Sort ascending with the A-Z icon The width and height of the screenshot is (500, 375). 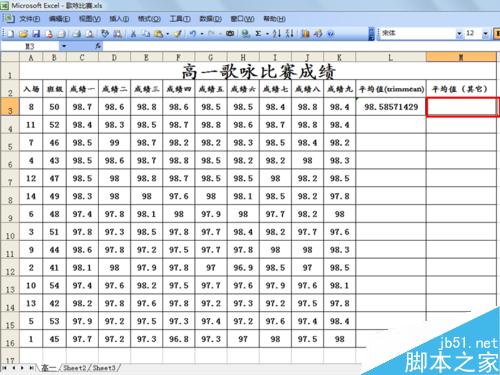pyautogui.click(x=277, y=34)
